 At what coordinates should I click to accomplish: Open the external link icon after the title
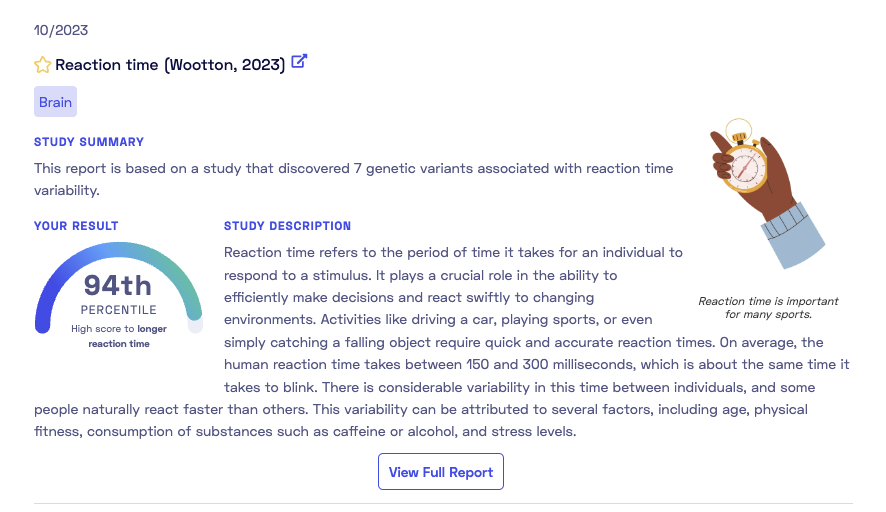pyautogui.click(x=299, y=62)
